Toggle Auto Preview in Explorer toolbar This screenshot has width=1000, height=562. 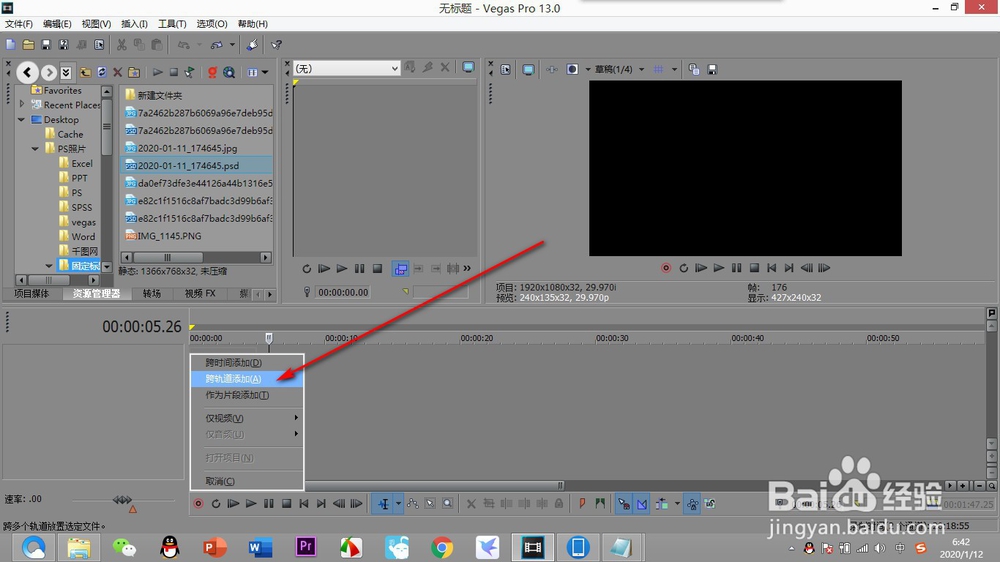coord(189,72)
